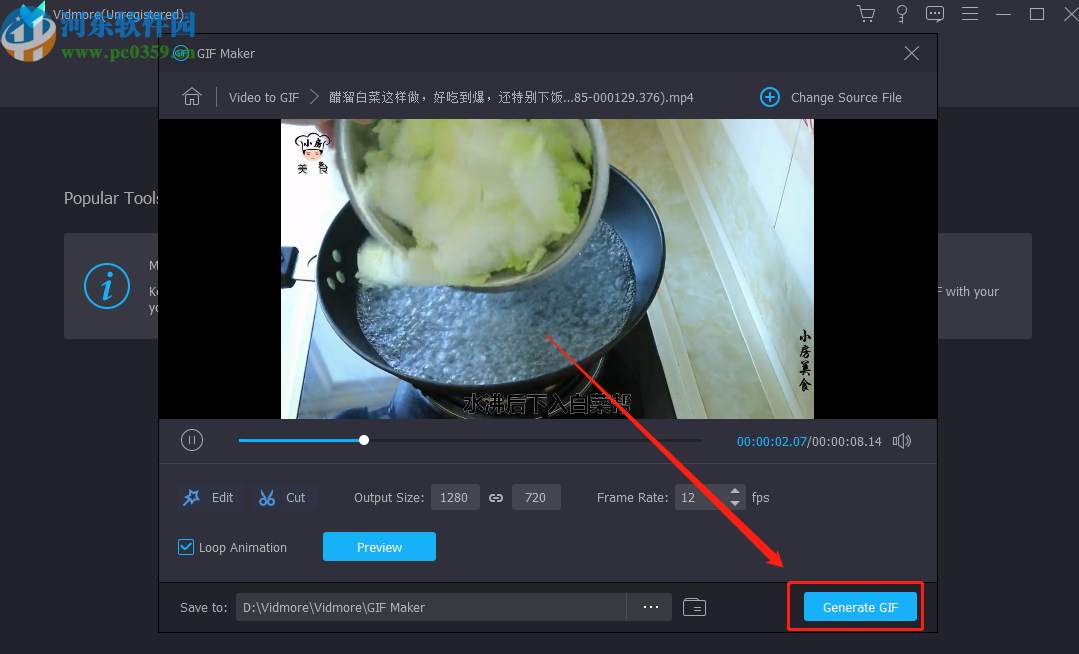This screenshot has height=654, width=1079.
Task: Browse save path with three-dots button
Action: point(650,607)
